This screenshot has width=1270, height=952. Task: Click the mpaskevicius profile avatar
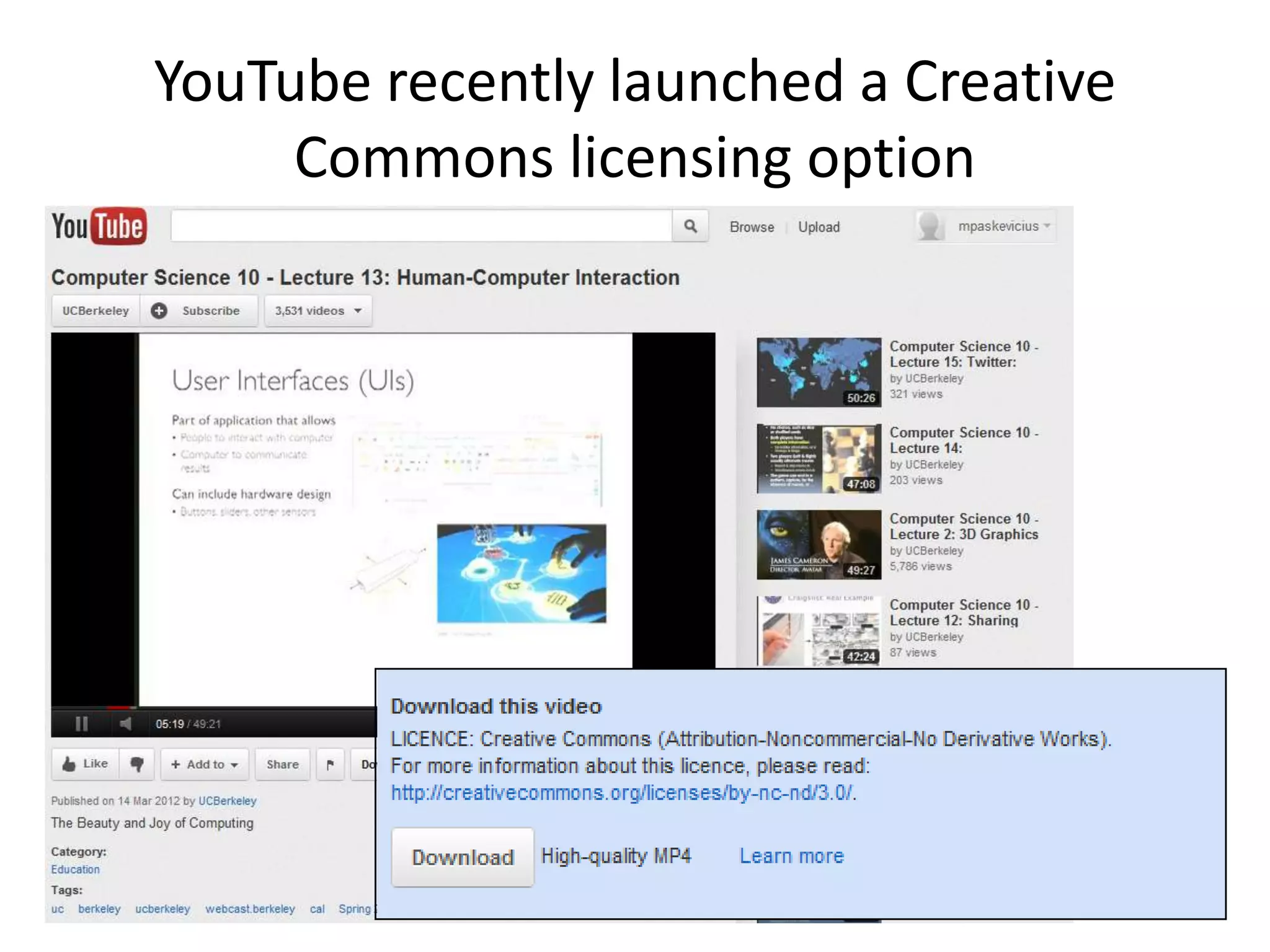pos(930,226)
